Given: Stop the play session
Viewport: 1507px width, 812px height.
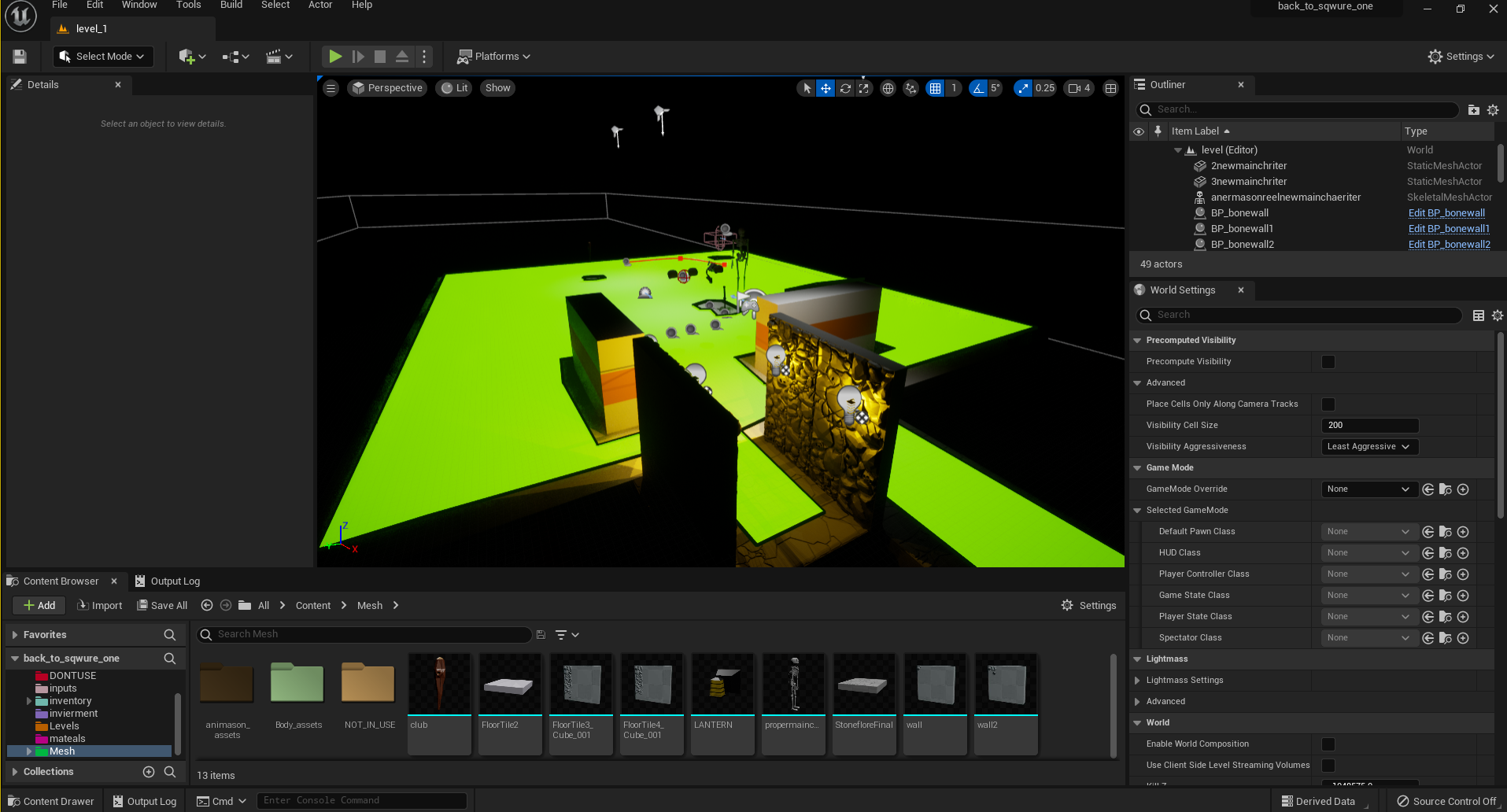Looking at the screenshot, I should [x=380, y=57].
